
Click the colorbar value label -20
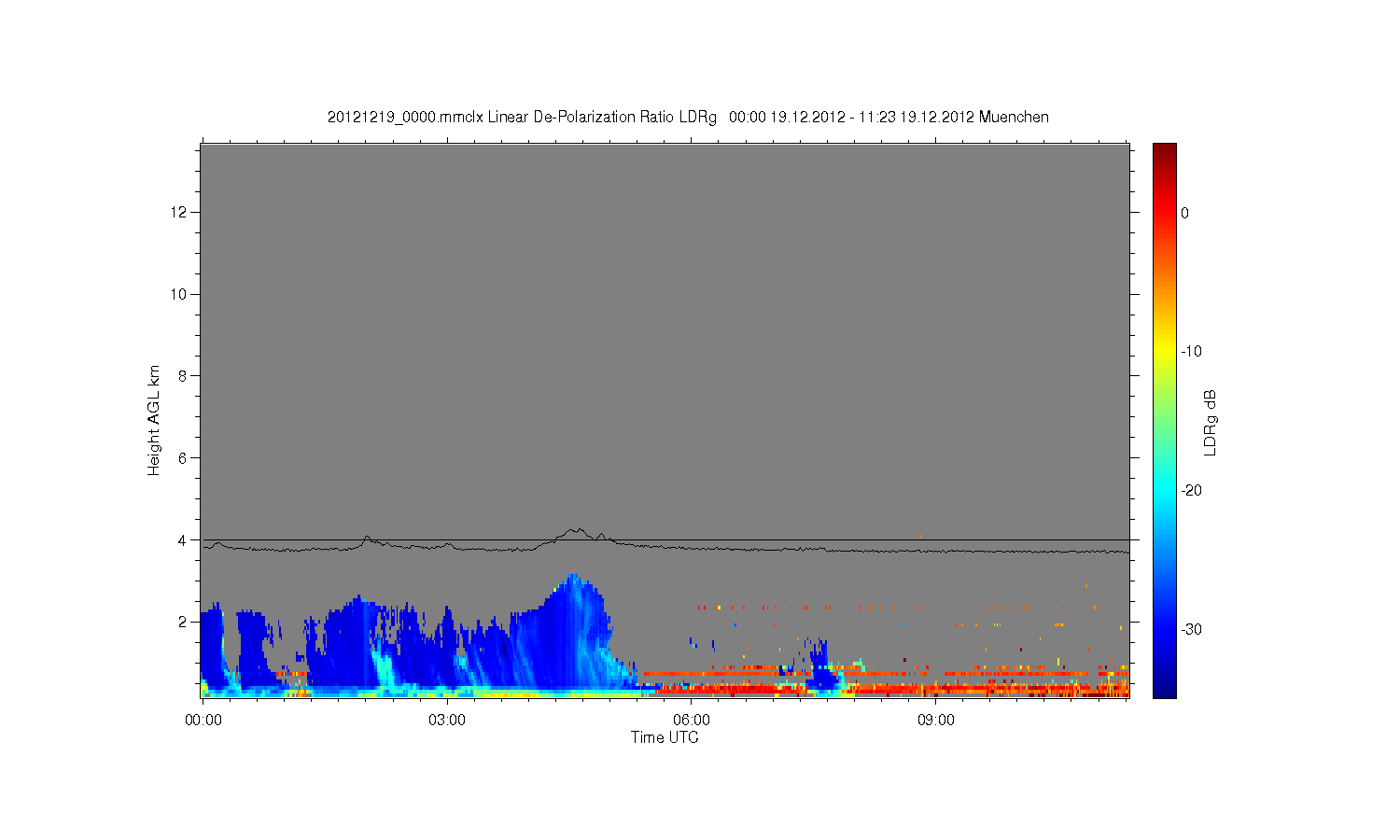[x=1191, y=491]
